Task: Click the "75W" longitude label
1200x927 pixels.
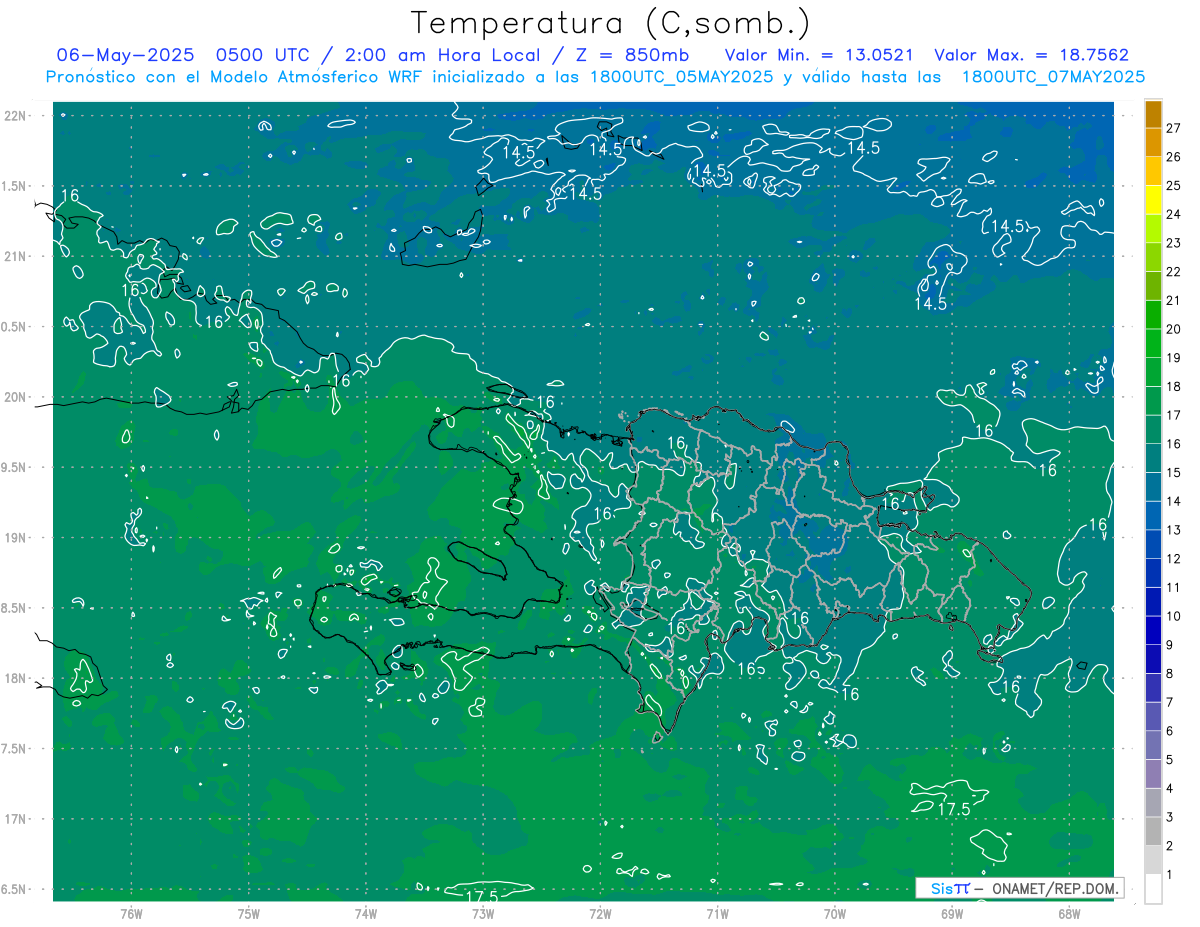Action: [x=249, y=914]
